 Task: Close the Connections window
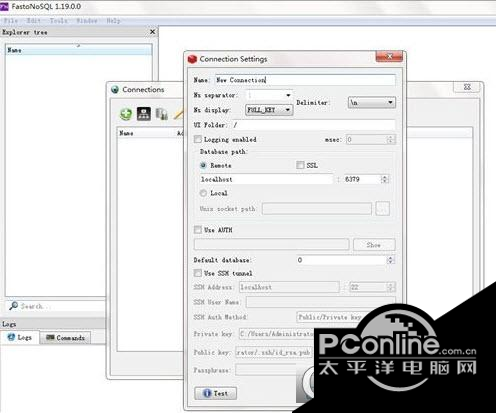point(467,87)
